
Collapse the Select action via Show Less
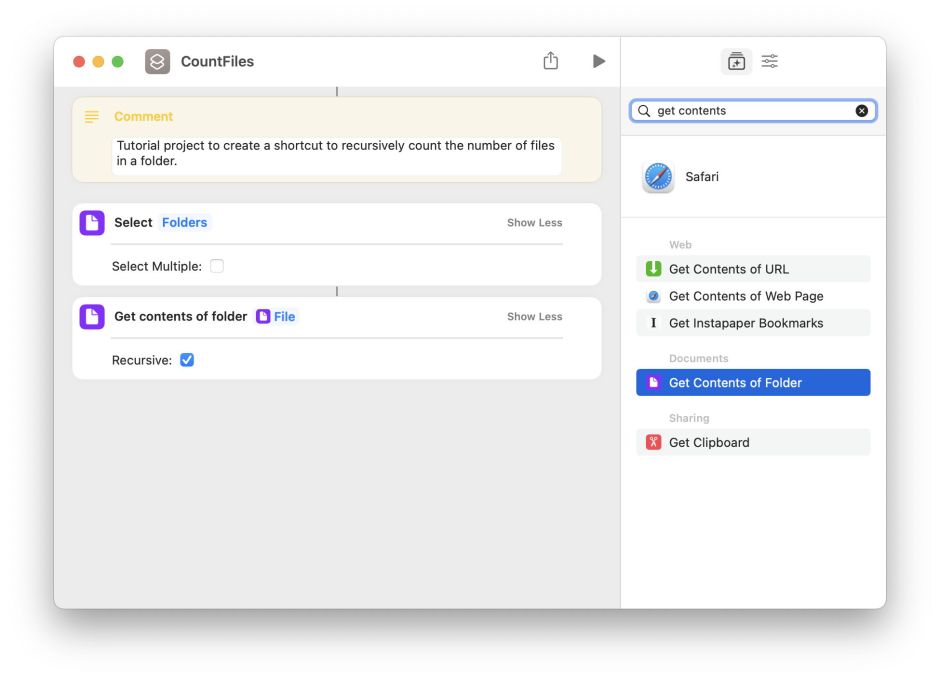pyautogui.click(x=533, y=223)
